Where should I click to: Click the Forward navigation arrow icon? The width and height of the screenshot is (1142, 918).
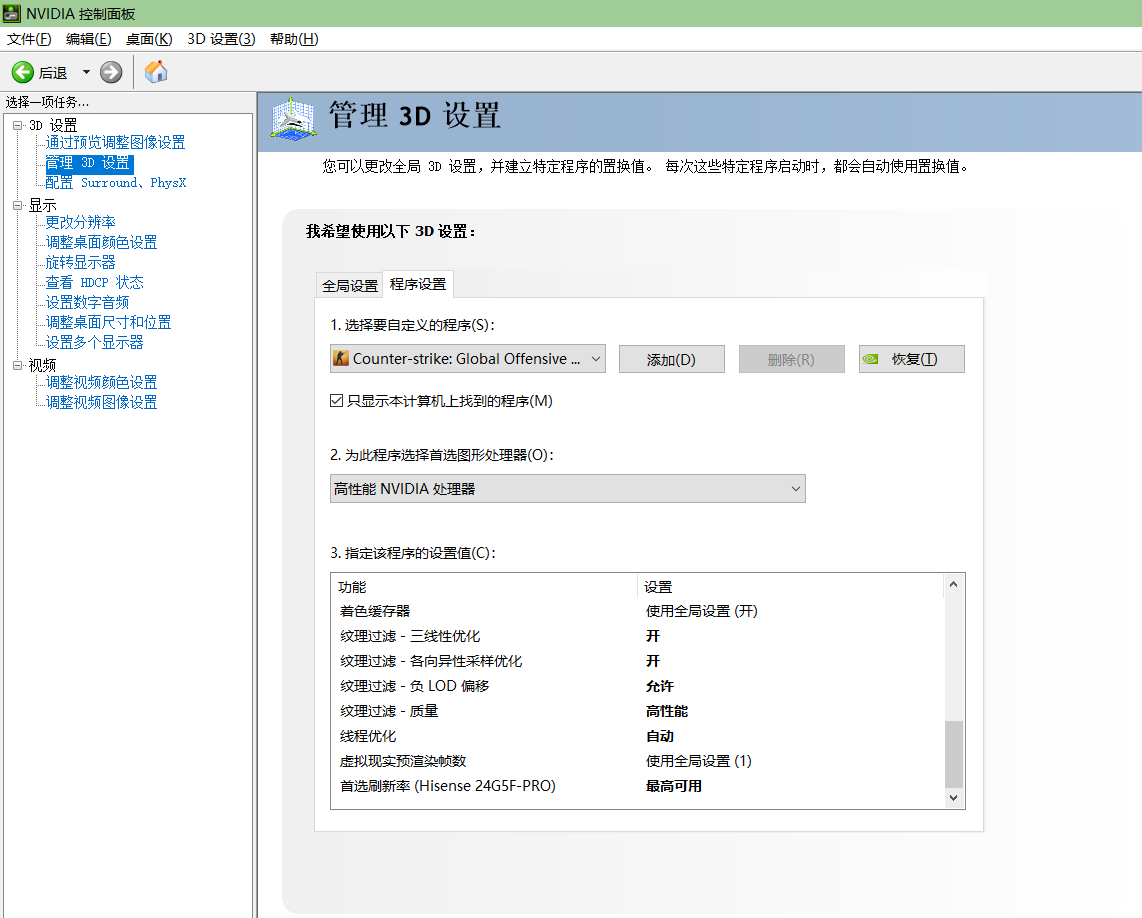pos(110,71)
